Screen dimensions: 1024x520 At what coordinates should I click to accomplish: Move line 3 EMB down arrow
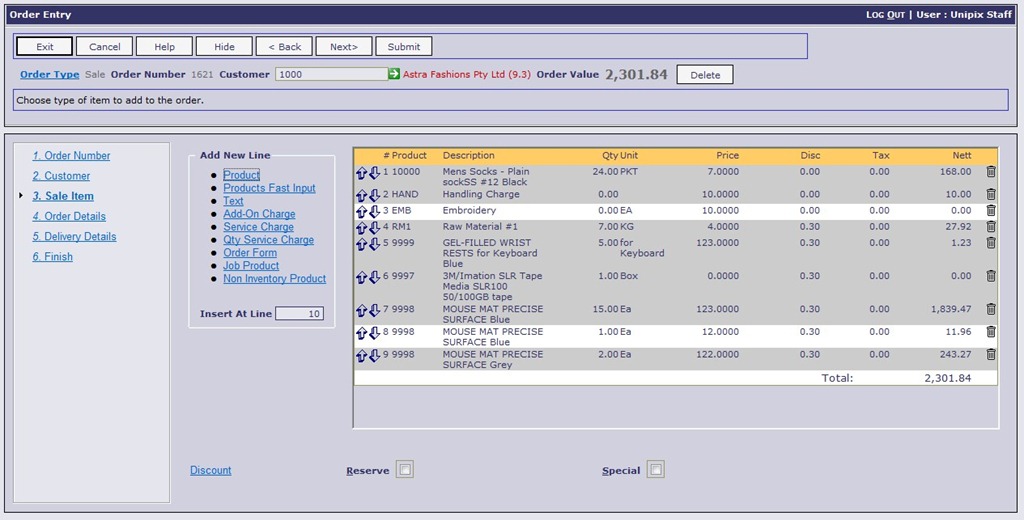pyautogui.click(x=374, y=212)
